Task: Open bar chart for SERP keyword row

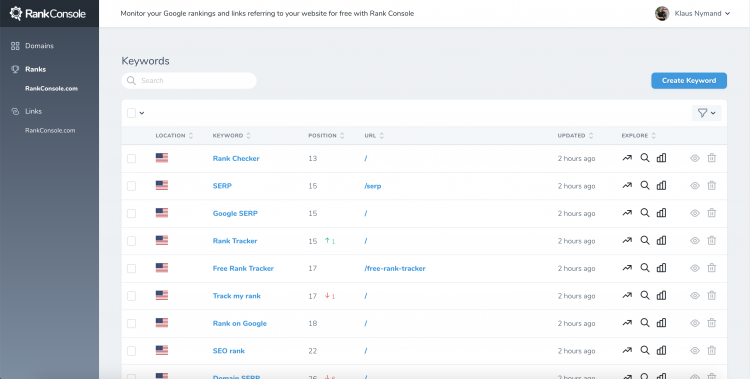Action: pyautogui.click(x=661, y=186)
